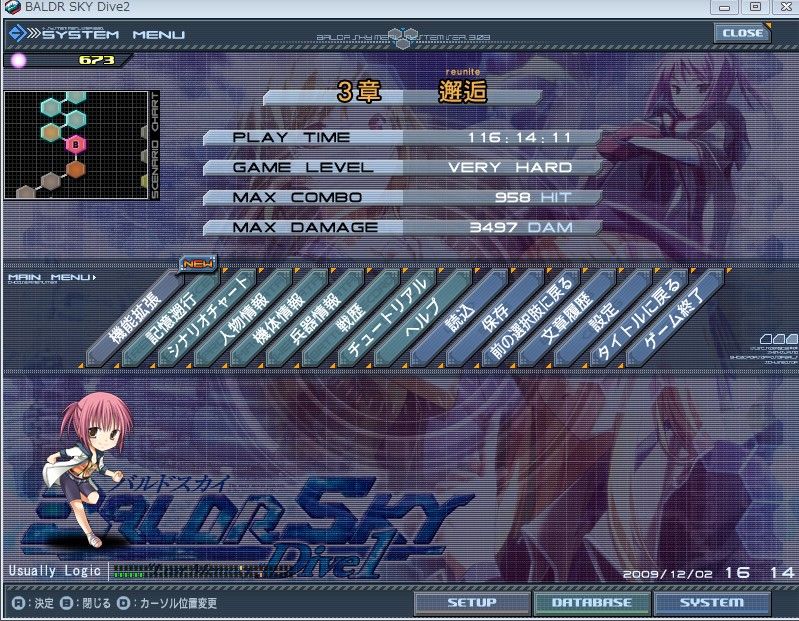Maximize the BALDR SKY Dive2 window

(755, 7)
